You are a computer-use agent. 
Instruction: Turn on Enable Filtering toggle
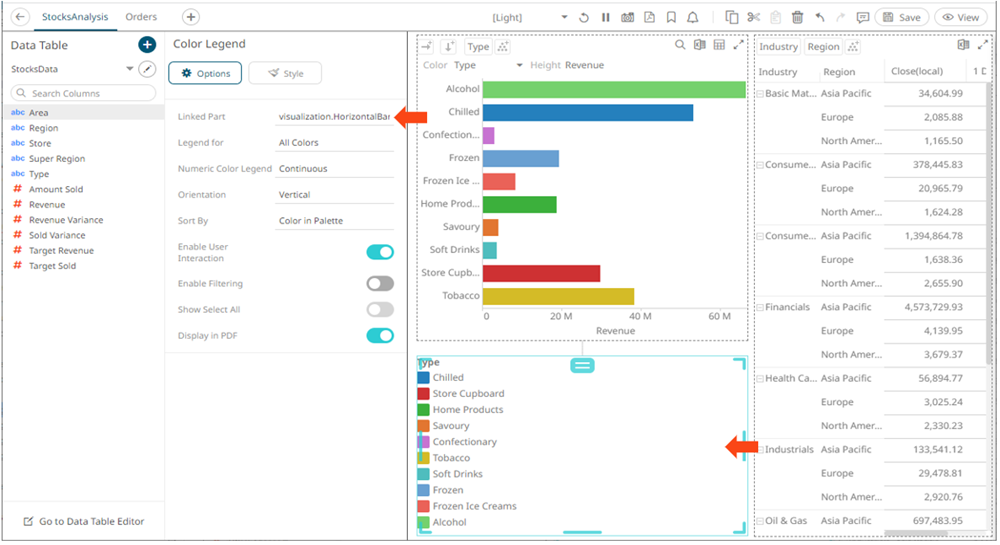coord(380,284)
